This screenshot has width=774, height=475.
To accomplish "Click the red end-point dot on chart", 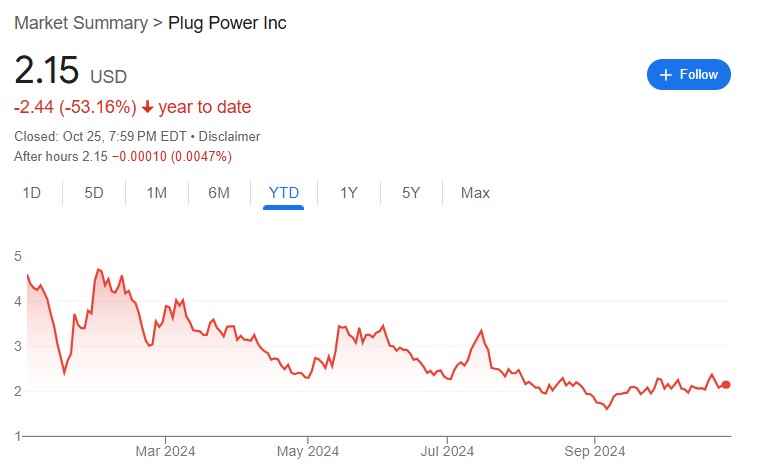I will 726,385.
